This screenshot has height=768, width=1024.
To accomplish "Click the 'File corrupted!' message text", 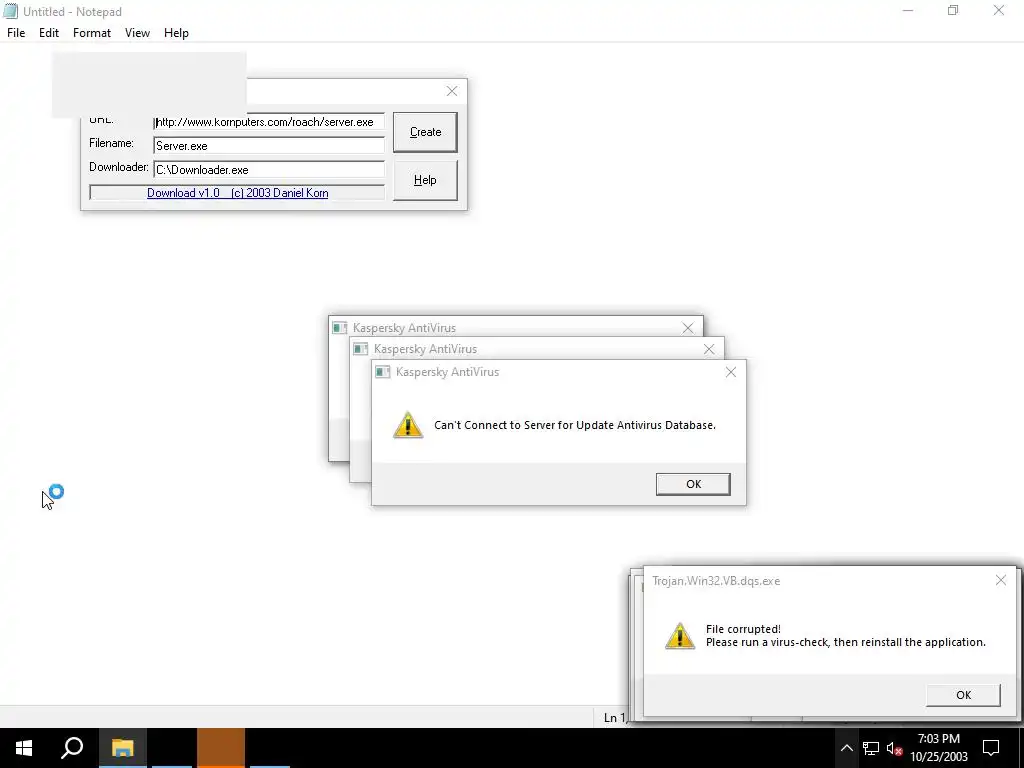I will (x=743, y=629).
